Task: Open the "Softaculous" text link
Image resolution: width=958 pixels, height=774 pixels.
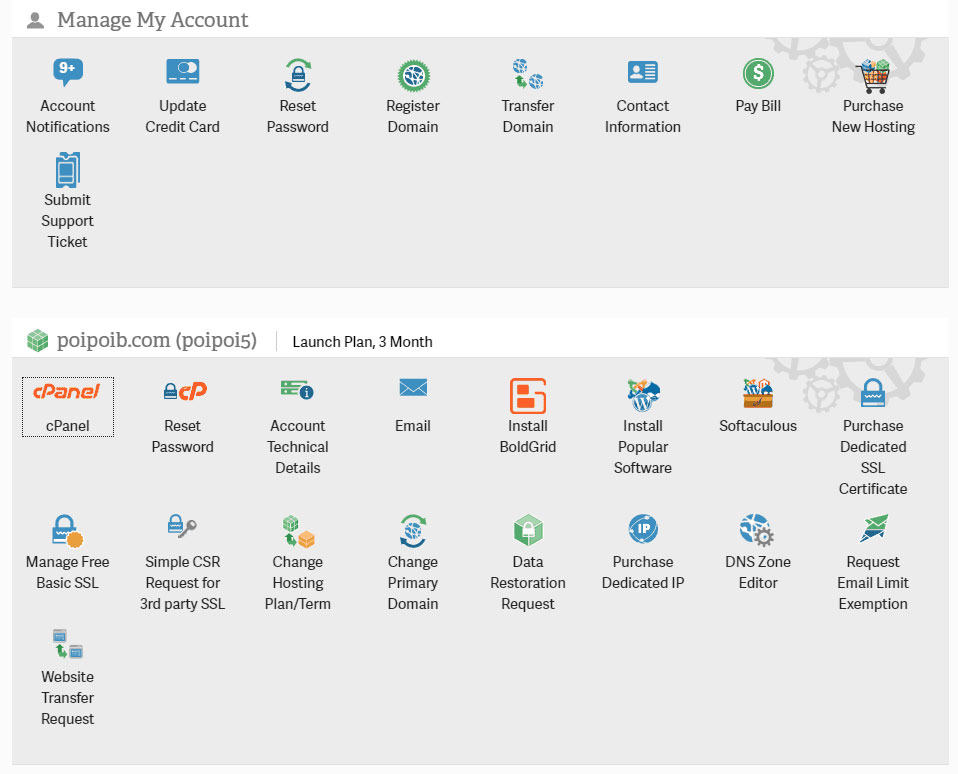Action: [x=758, y=426]
